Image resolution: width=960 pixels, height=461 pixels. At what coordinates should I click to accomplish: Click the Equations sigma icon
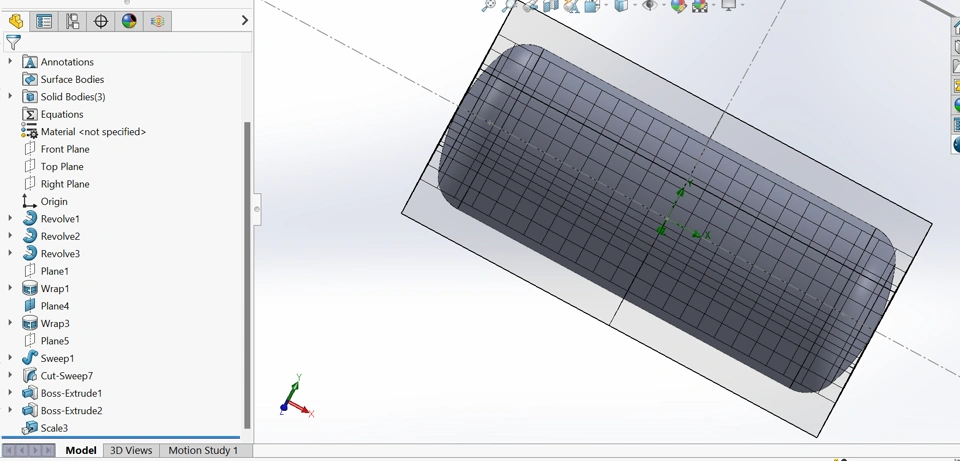point(29,114)
